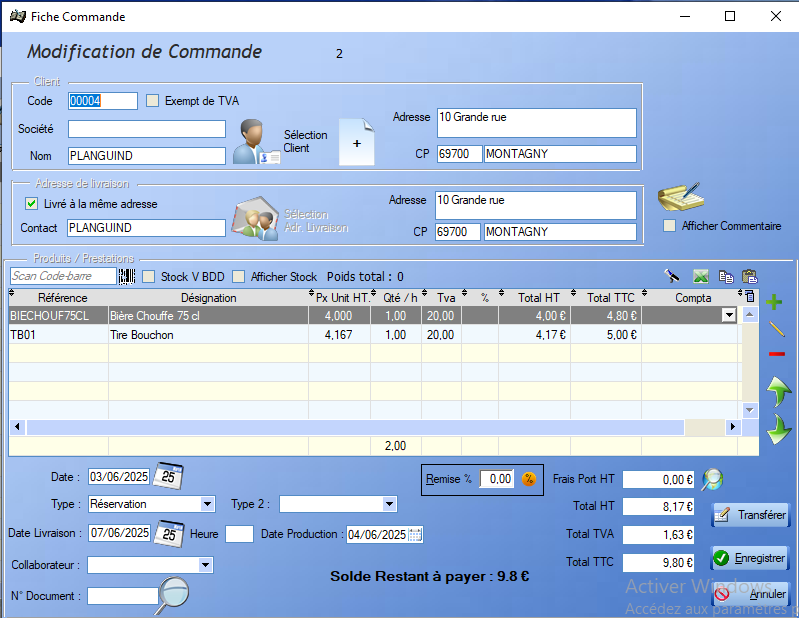799x618 pixels.
Task: Enable Exempt de TVA checkbox
Action: pos(153,100)
